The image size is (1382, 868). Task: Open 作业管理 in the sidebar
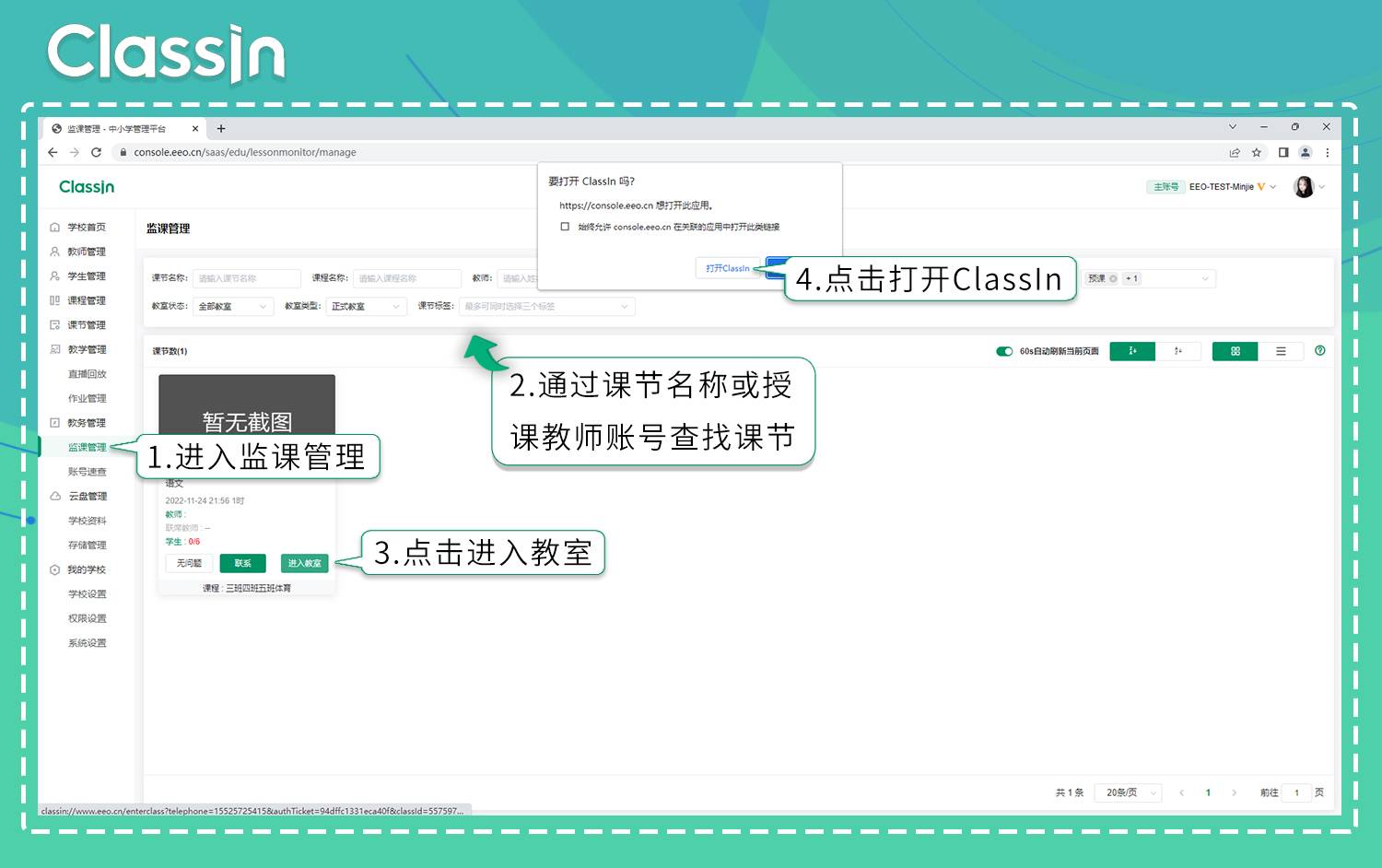88,398
